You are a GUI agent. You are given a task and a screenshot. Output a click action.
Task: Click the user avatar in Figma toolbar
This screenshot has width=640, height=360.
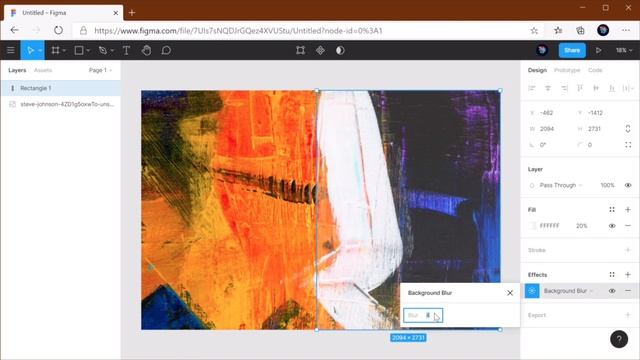[542, 50]
